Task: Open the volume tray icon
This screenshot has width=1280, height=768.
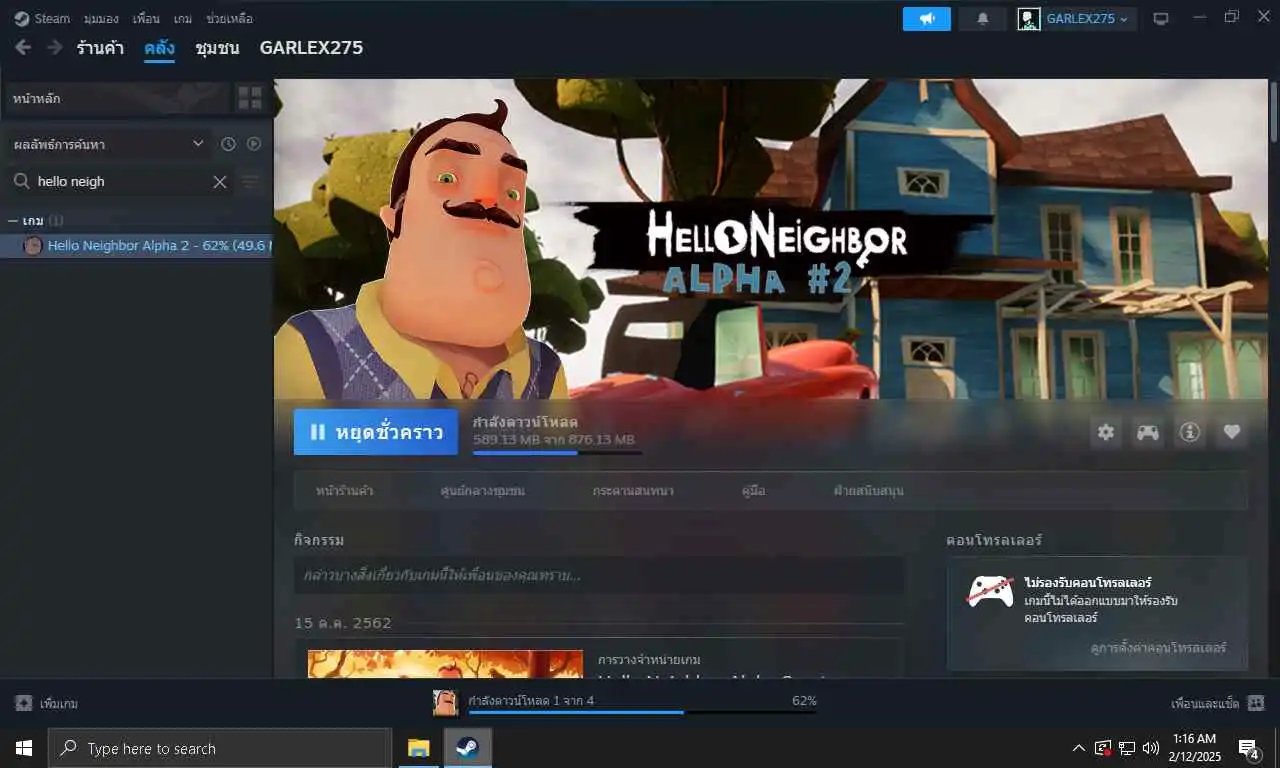Action: [1151, 748]
